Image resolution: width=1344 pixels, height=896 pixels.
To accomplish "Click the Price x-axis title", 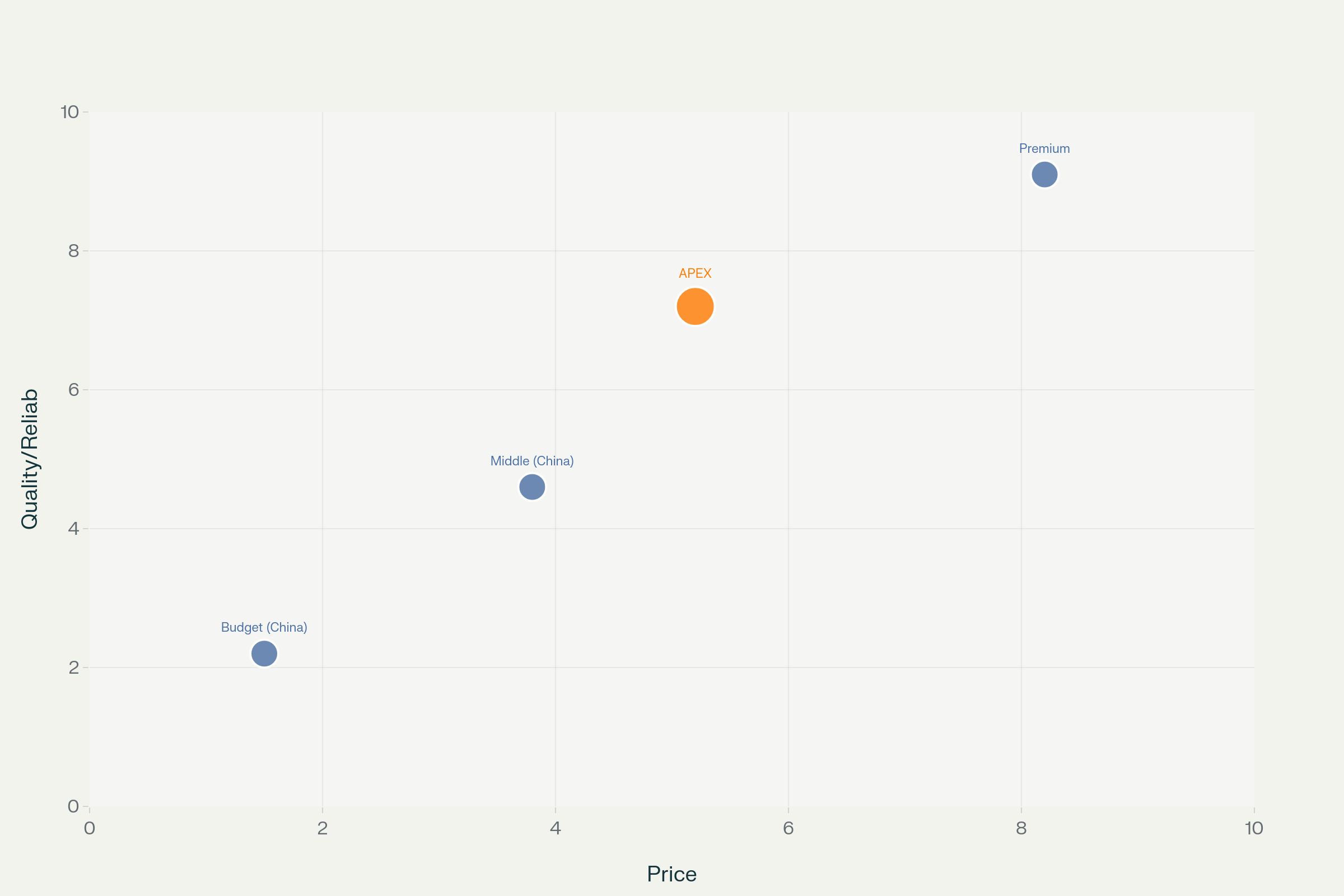I will (671, 874).
